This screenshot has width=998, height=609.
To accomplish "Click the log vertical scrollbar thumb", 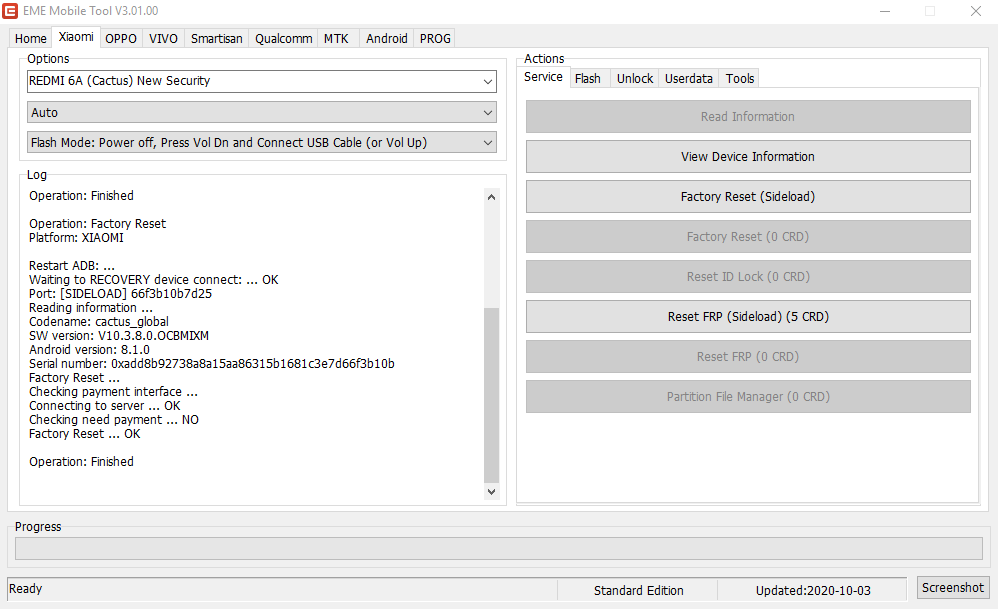I will pos(491,395).
